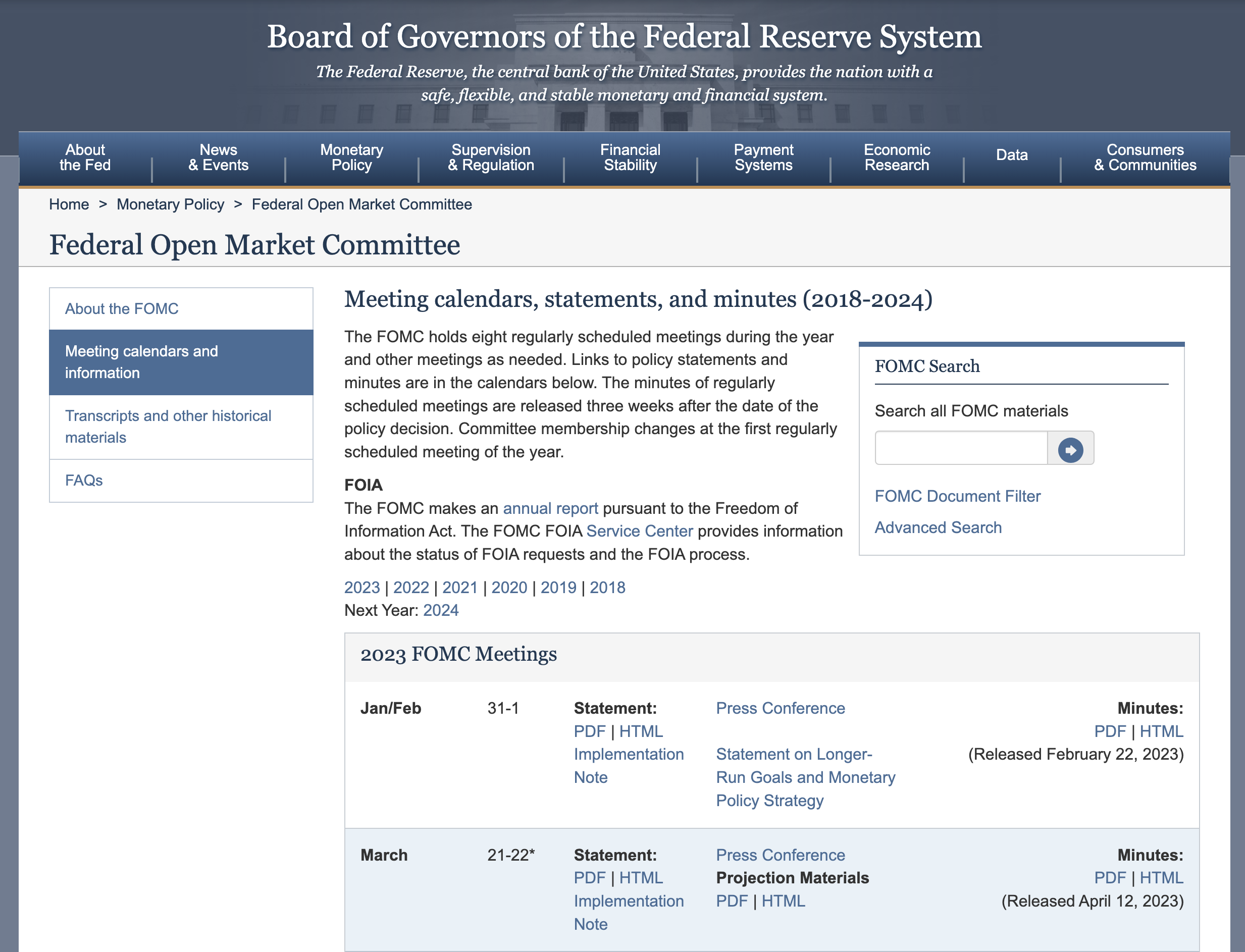Screen dimensions: 1245x952
Task: Open March Projection Materials PDF link
Action: (x=732, y=901)
